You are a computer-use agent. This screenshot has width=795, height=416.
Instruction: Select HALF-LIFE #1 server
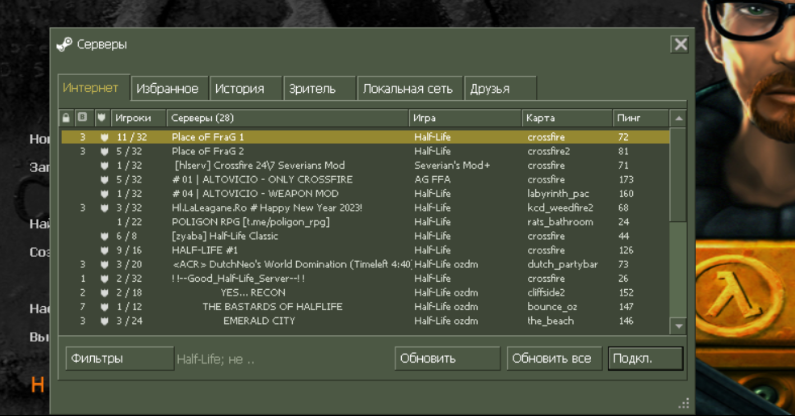click(365, 250)
